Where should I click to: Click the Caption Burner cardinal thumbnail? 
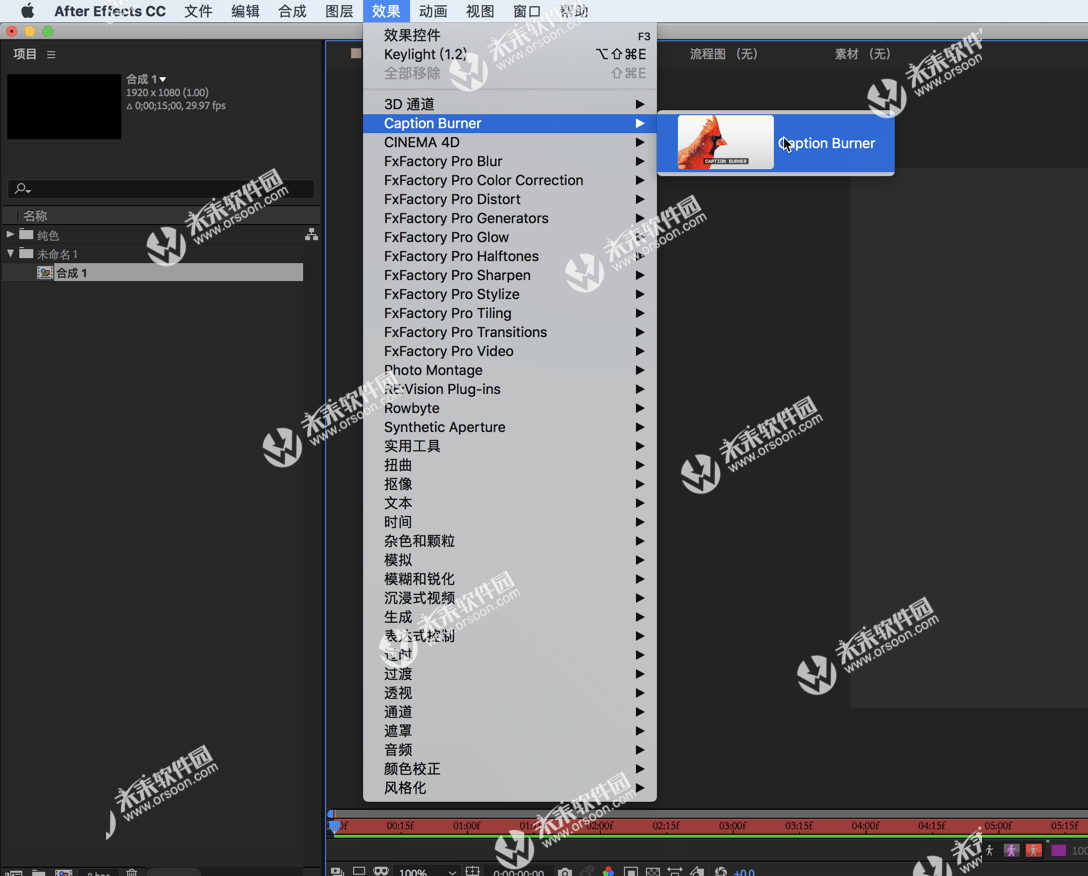724,142
